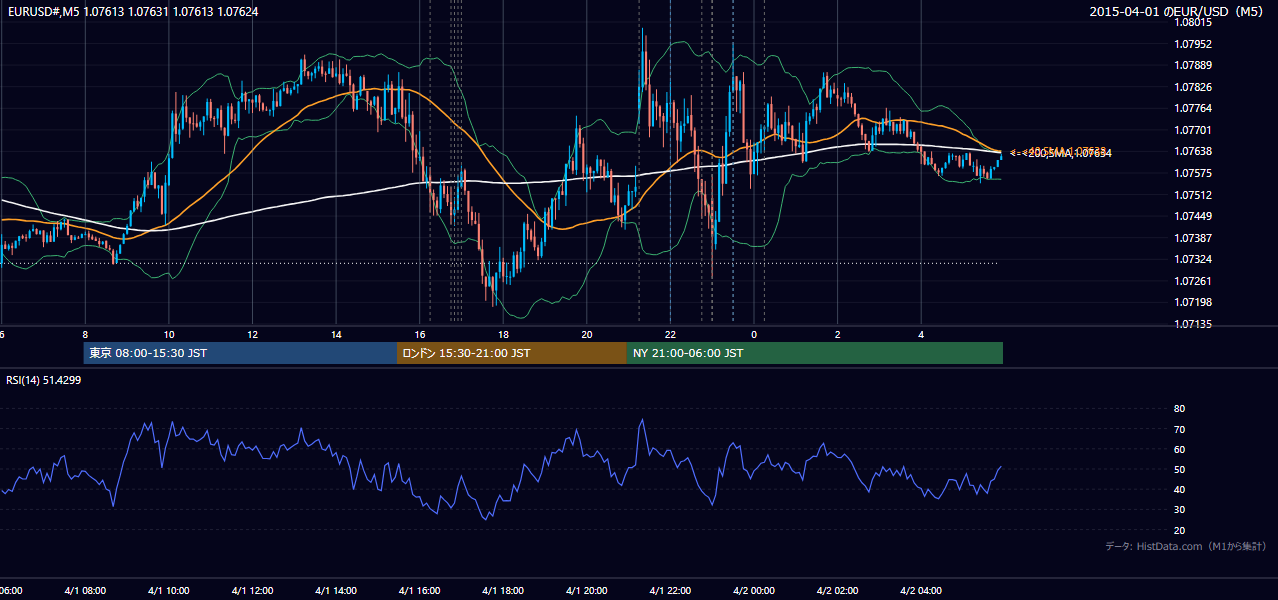Select the NY 21:00-06:00 JST session bar

[x=814, y=353]
